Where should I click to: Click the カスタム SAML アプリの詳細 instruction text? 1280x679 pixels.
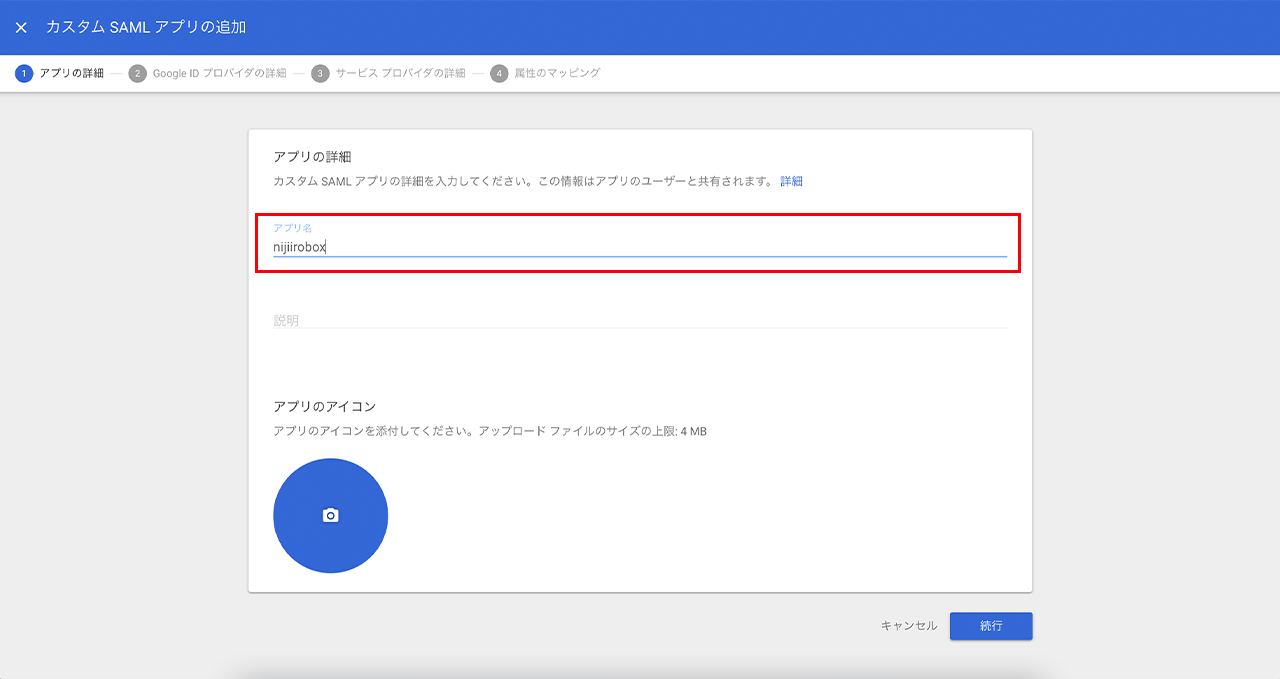[523, 181]
